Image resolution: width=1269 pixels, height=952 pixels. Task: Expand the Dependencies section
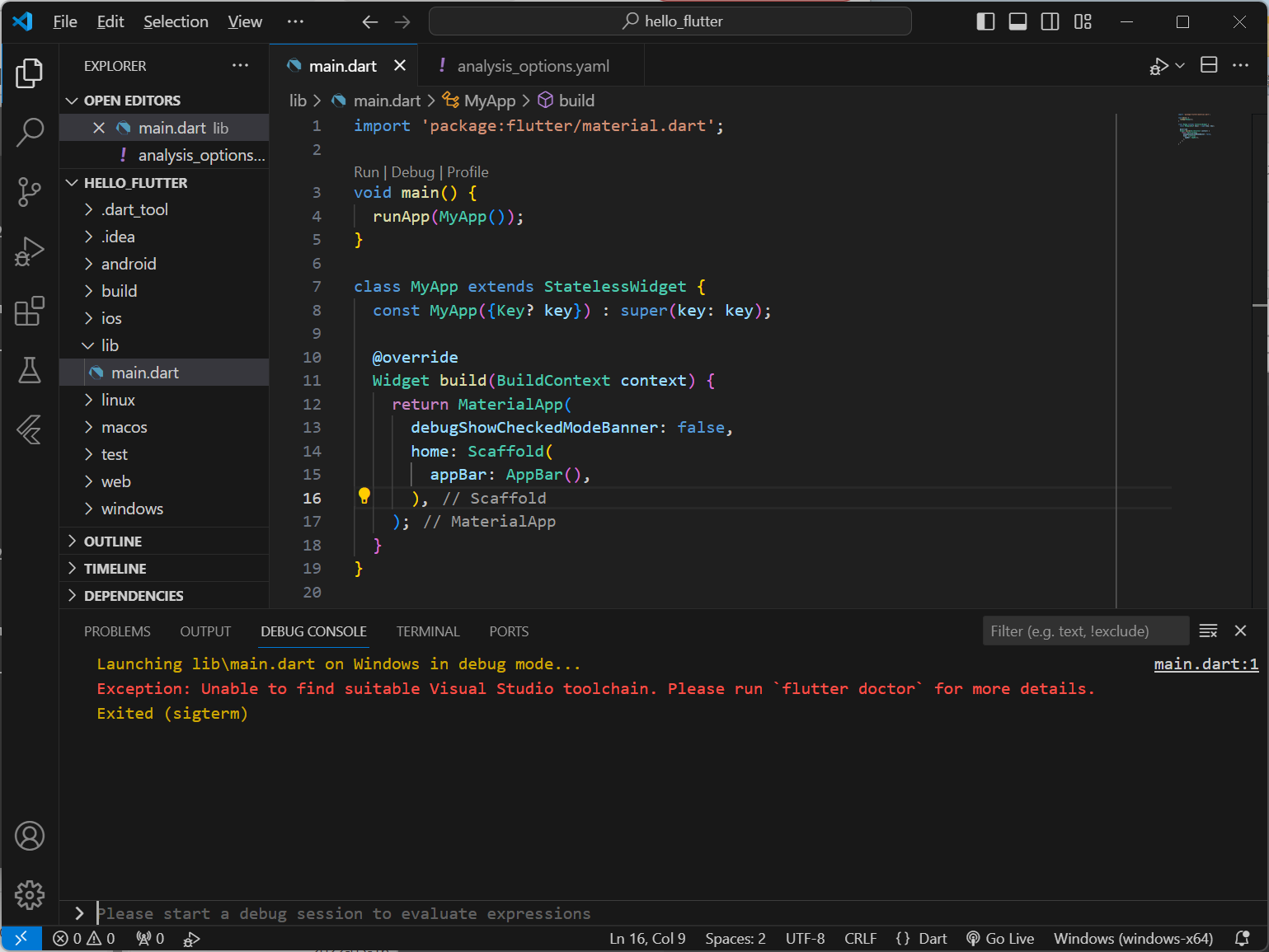pos(164,596)
